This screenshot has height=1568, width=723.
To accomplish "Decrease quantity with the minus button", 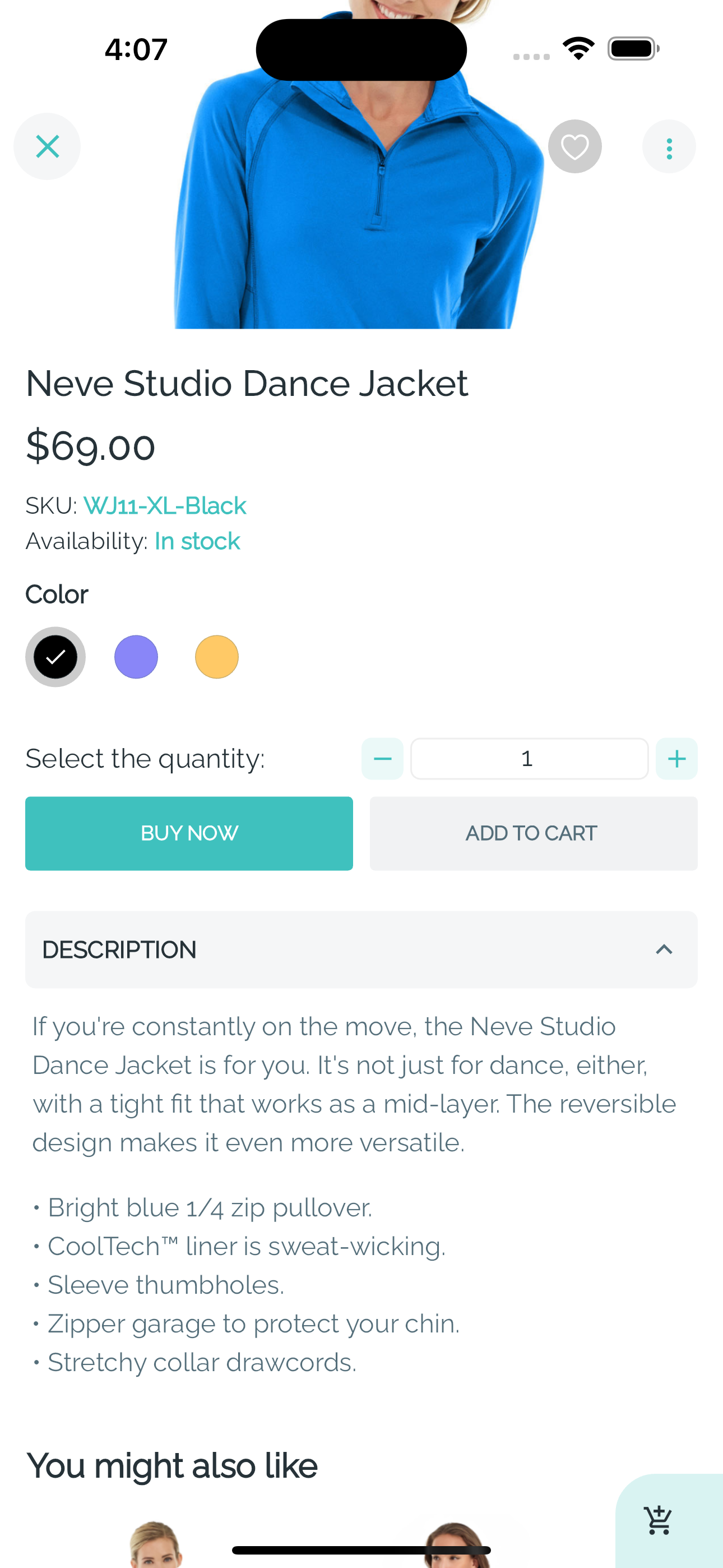I will pyautogui.click(x=382, y=758).
